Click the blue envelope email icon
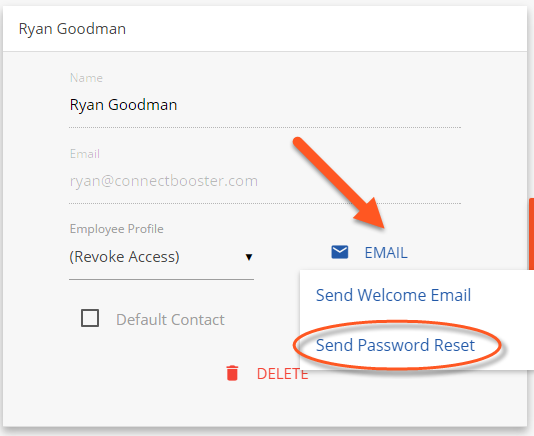 (340, 252)
